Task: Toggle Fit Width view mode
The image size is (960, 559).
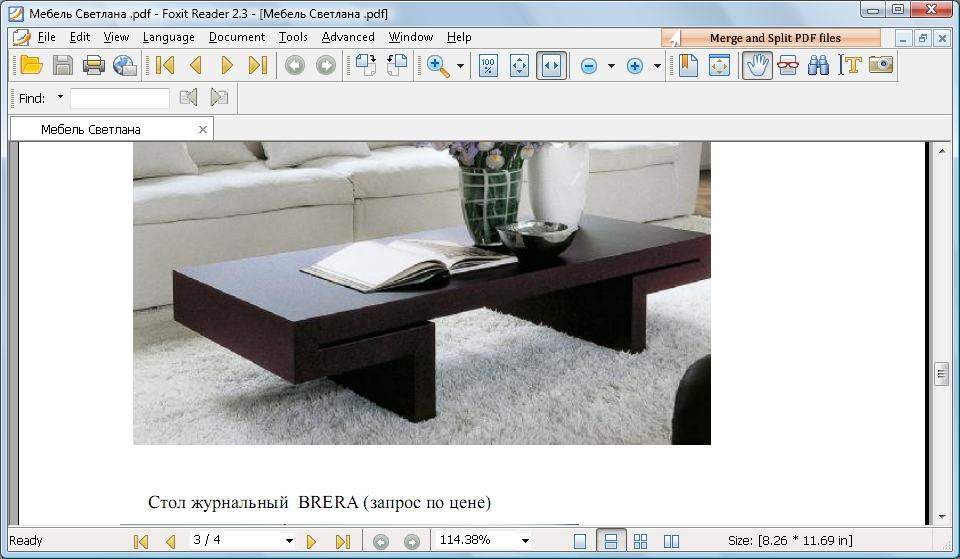Action: (x=551, y=66)
